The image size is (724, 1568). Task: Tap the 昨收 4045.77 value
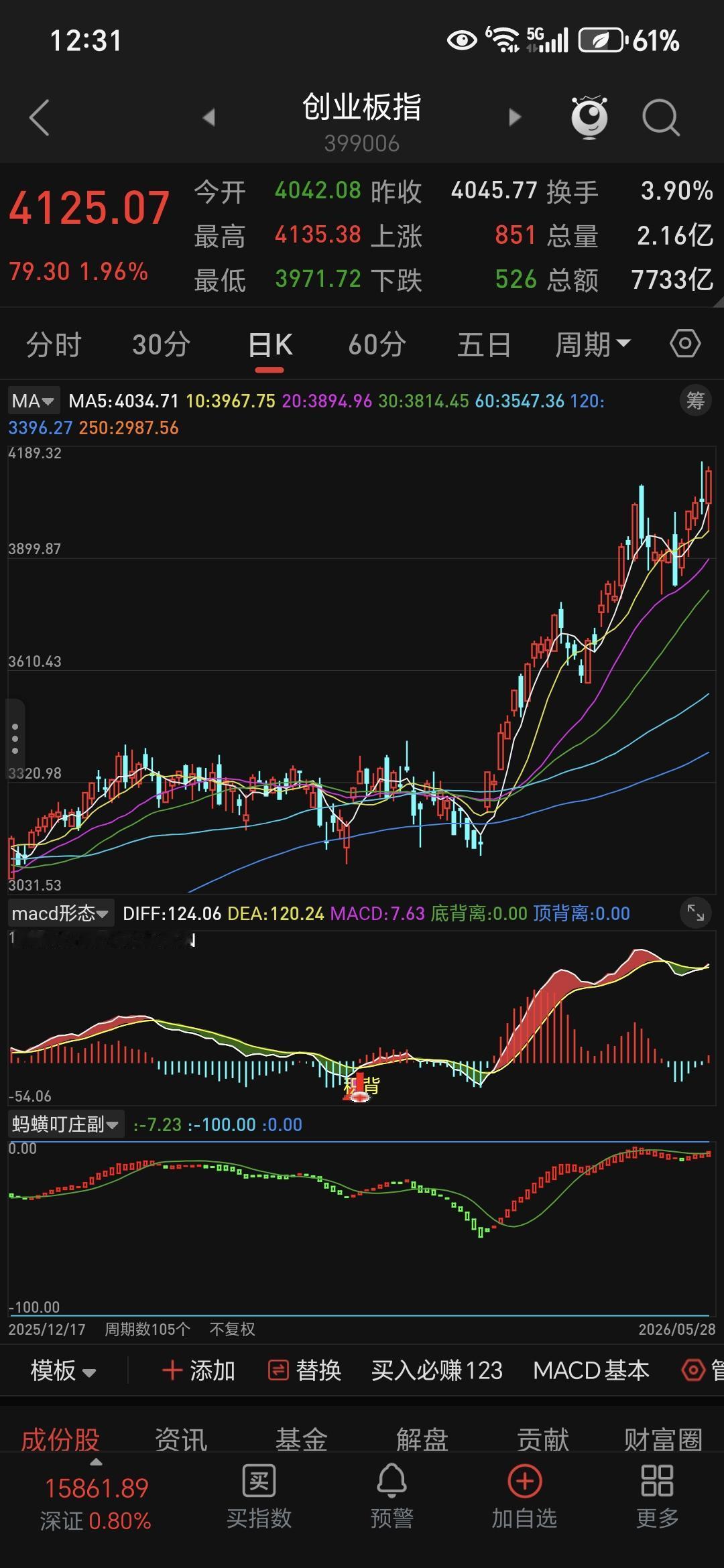coord(494,191)
